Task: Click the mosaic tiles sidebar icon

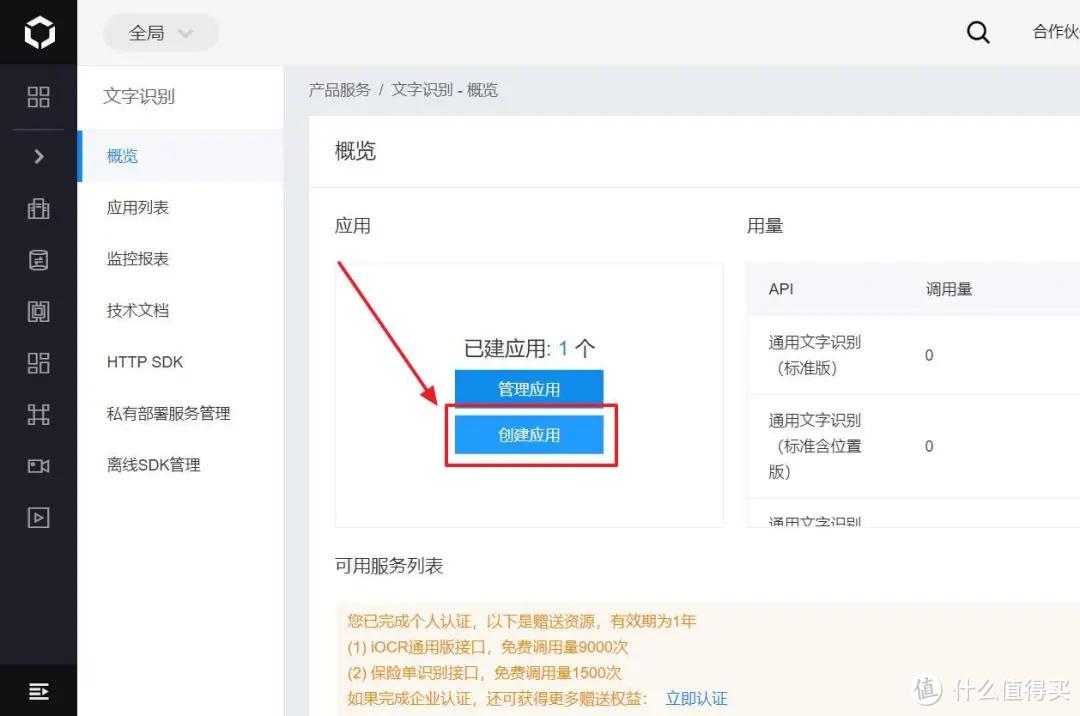Action: [39, 363]
